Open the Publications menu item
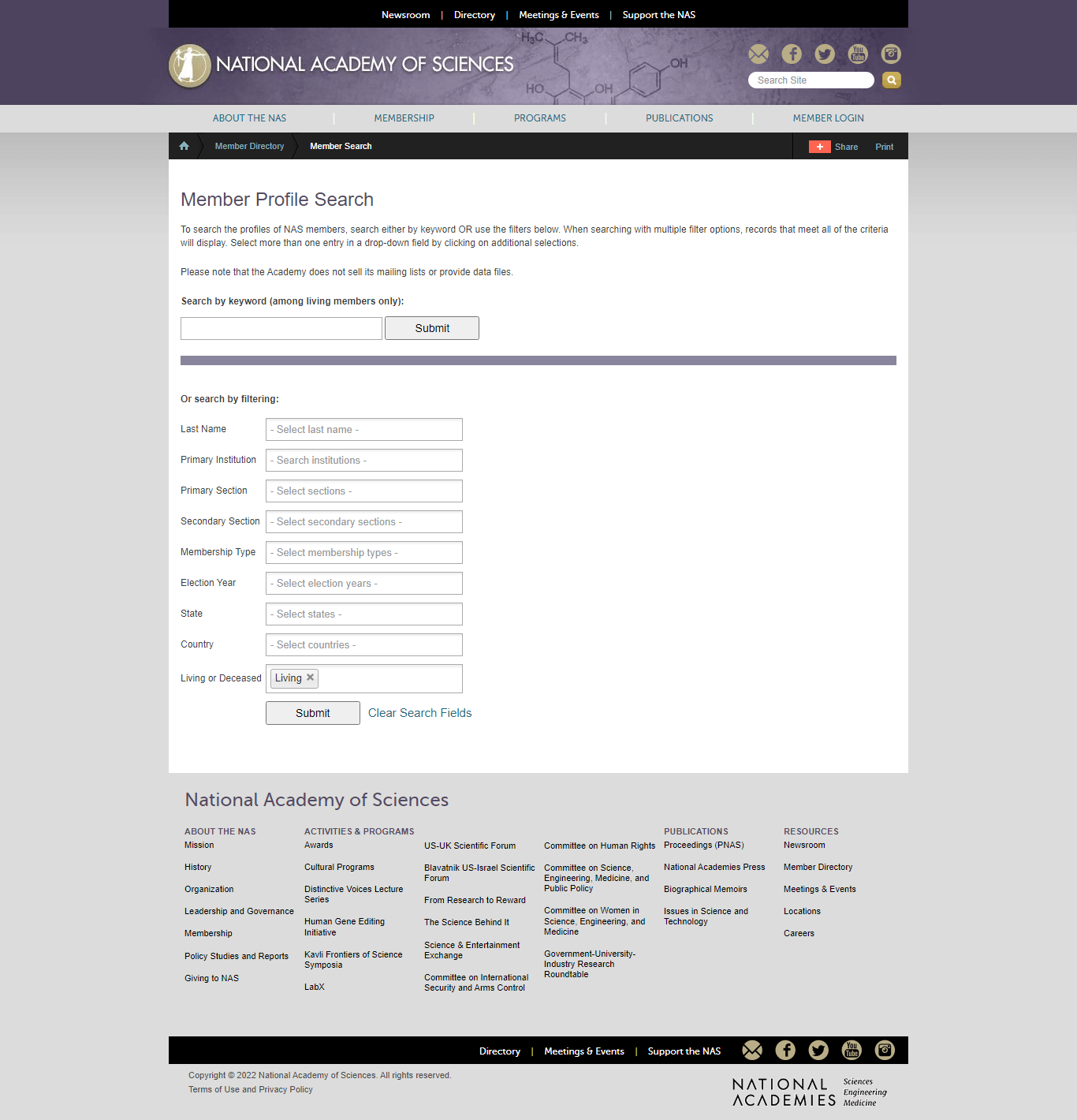The width and height of the screenshot is (1077, 1120). pyautogui.click(x=679, y=118)
